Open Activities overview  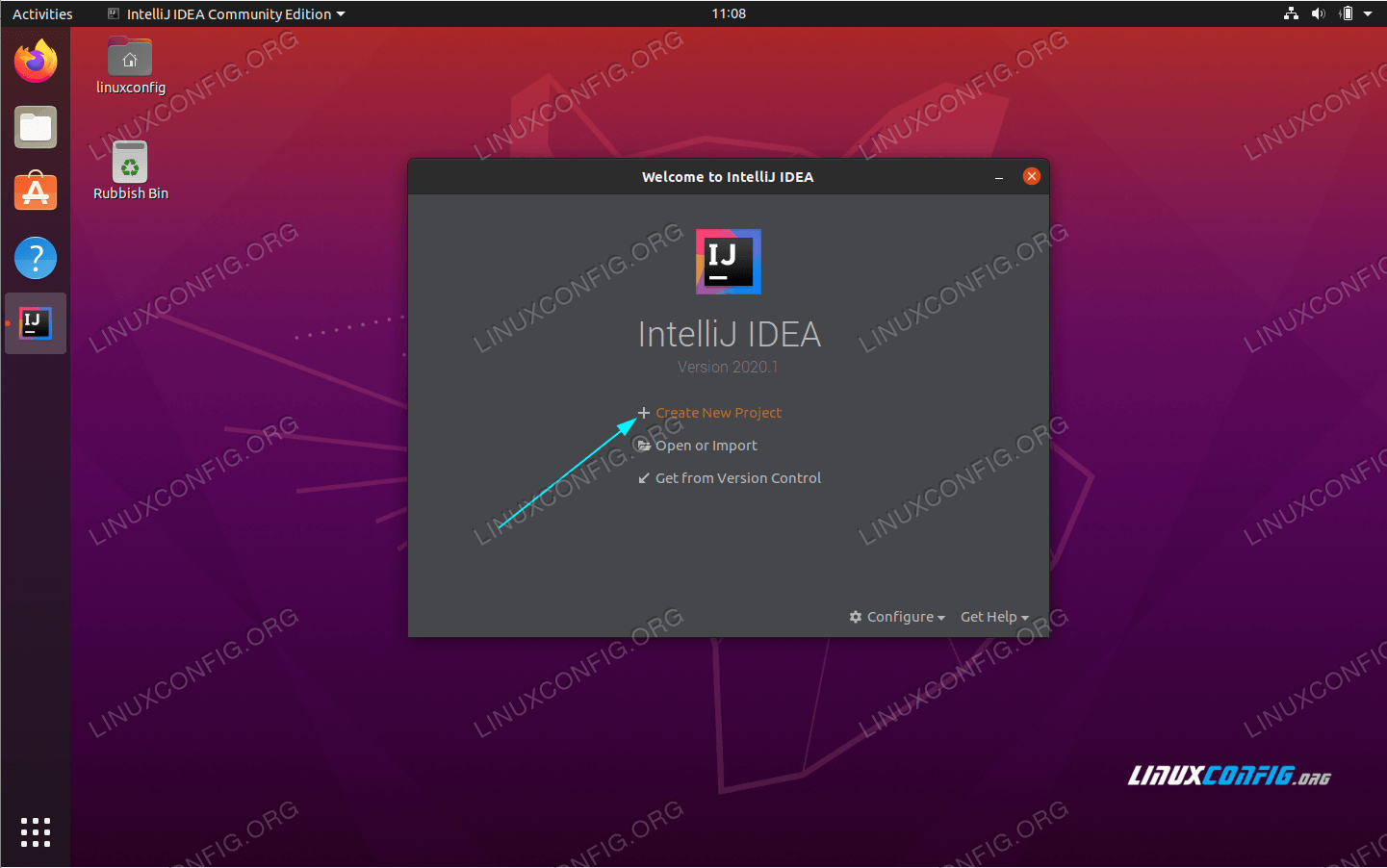click(x=42, y=13)
